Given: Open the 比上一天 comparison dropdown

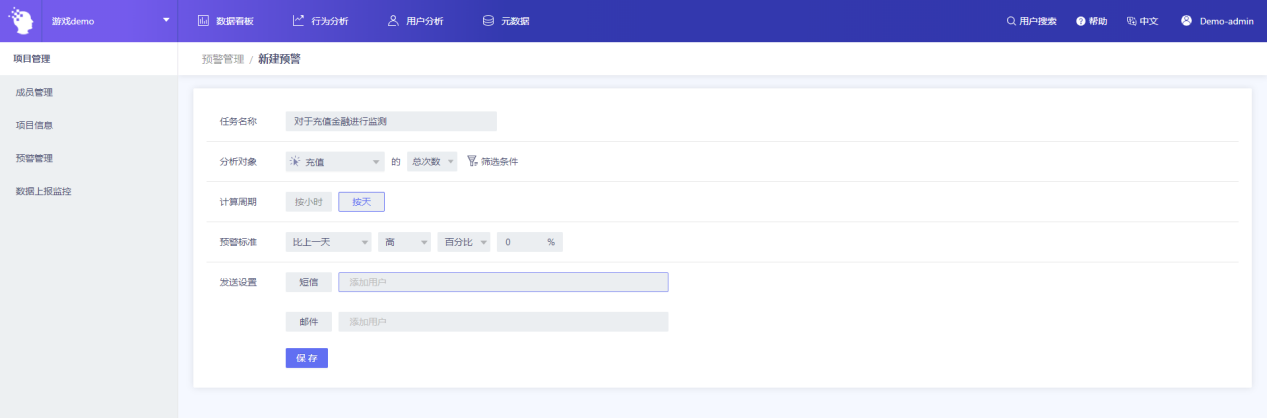Looking at the screenshot, I should tap(328, 242).
